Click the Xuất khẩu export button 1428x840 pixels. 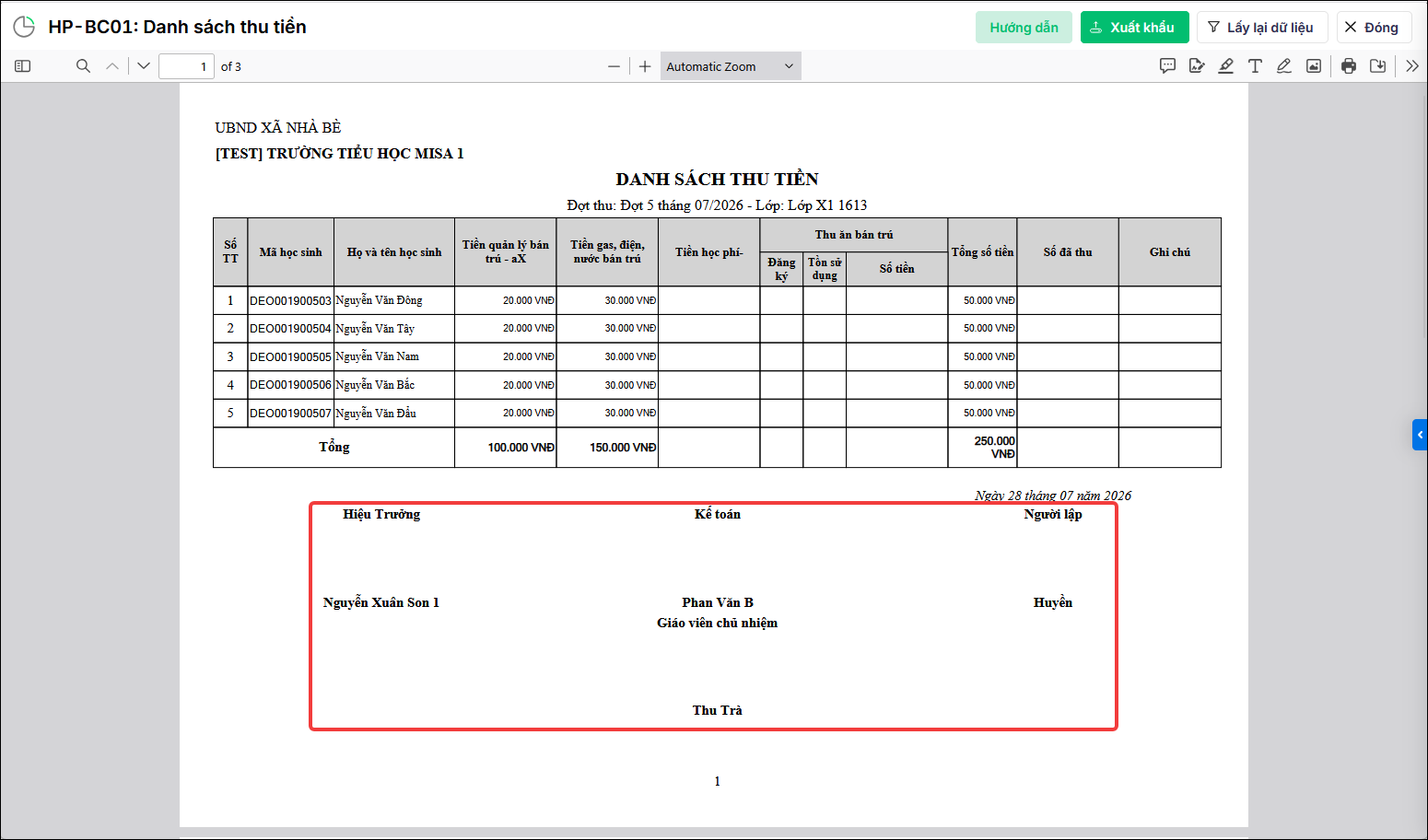click(1134, 28)
